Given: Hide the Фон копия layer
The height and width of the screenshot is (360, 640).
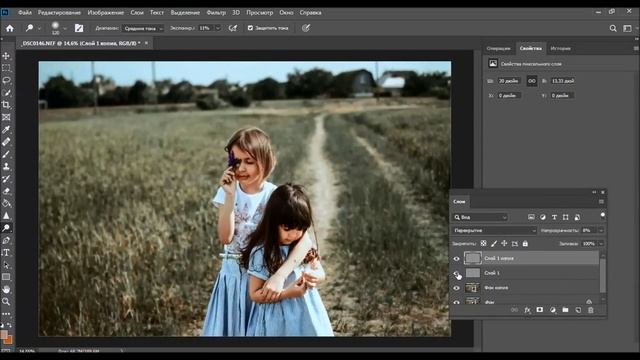Looking at the screenshot, I should pos(456,288).
